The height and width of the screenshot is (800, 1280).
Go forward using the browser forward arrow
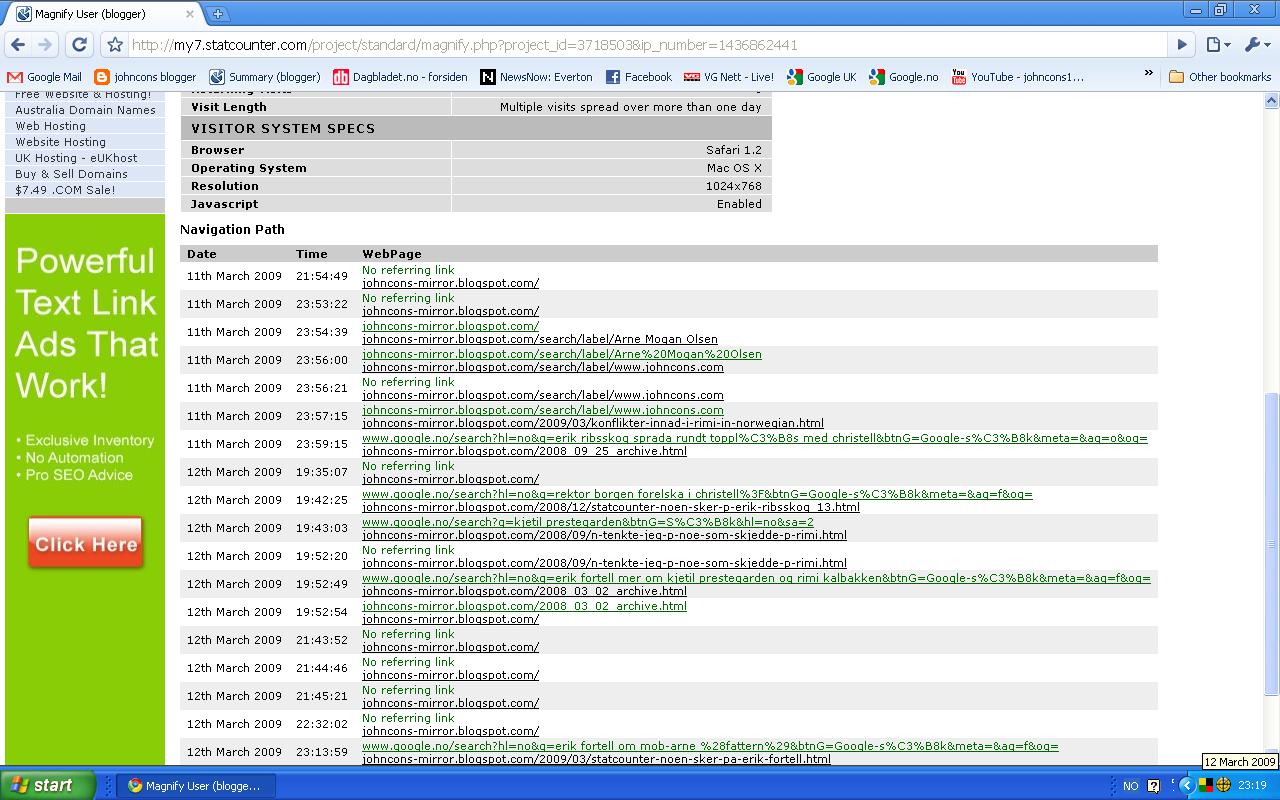pyautogui.click(x=45, y=45)
